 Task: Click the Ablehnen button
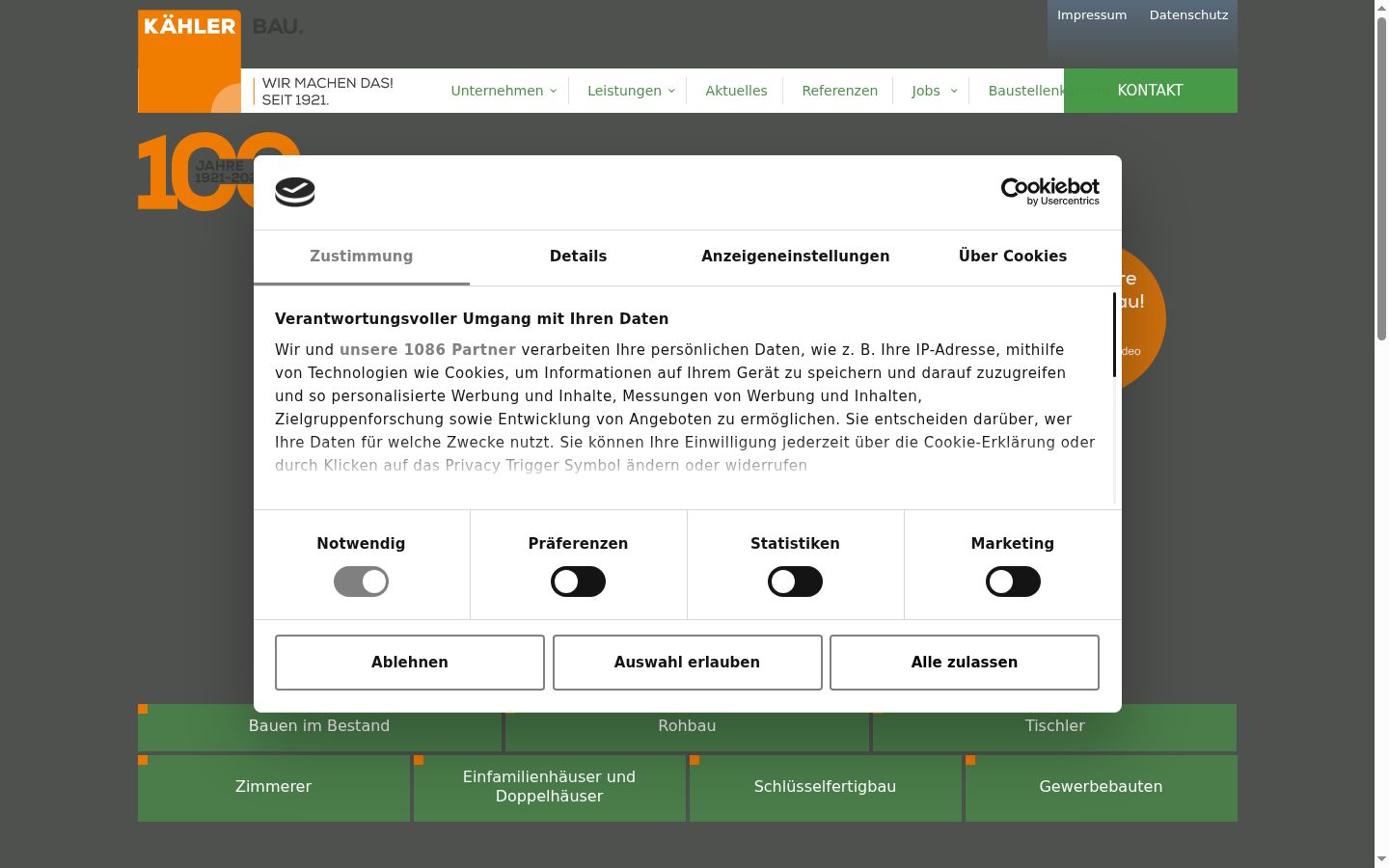coord(410,663)
